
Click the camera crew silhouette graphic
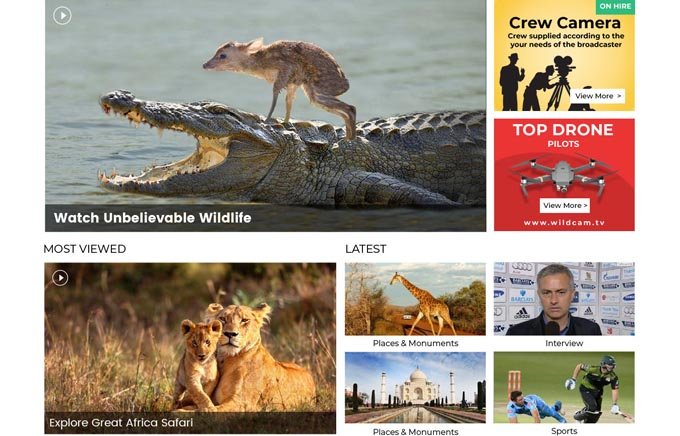538,82
